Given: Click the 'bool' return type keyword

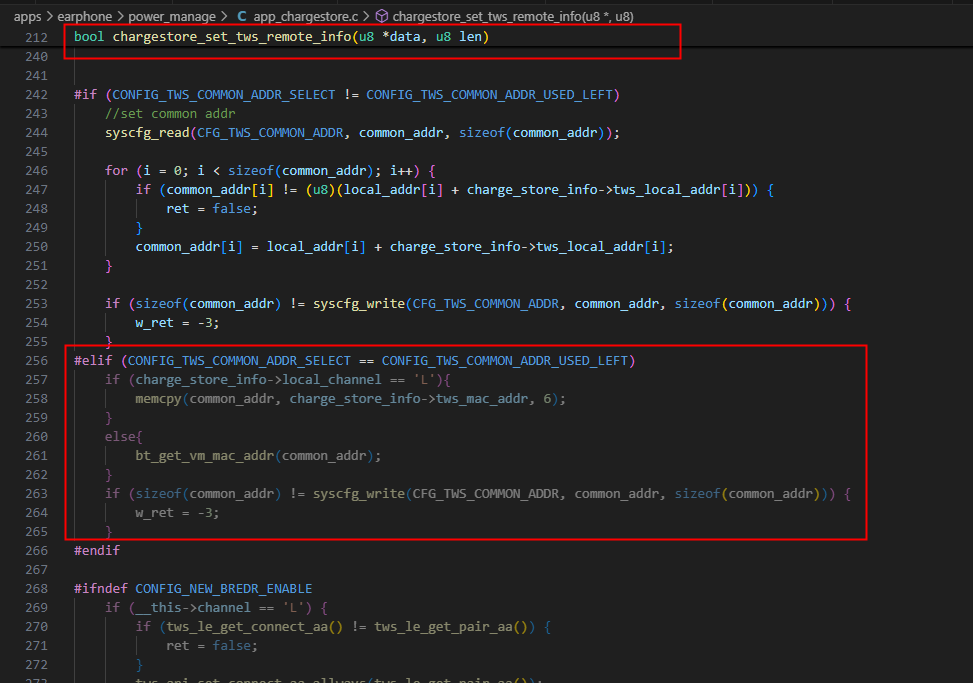Looking at the screenshot, I should [89, 37].
